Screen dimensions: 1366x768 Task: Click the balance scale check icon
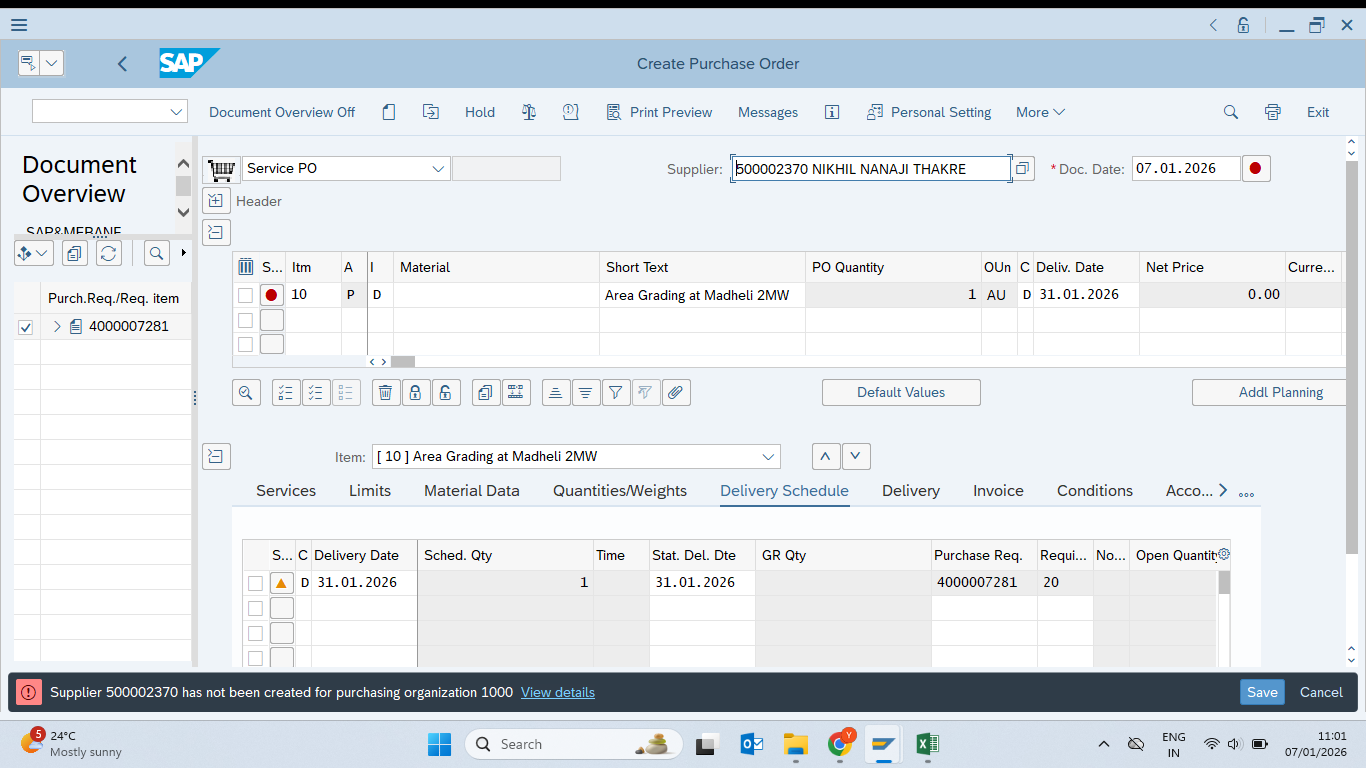pyautogui.click(x=529, y=112)
